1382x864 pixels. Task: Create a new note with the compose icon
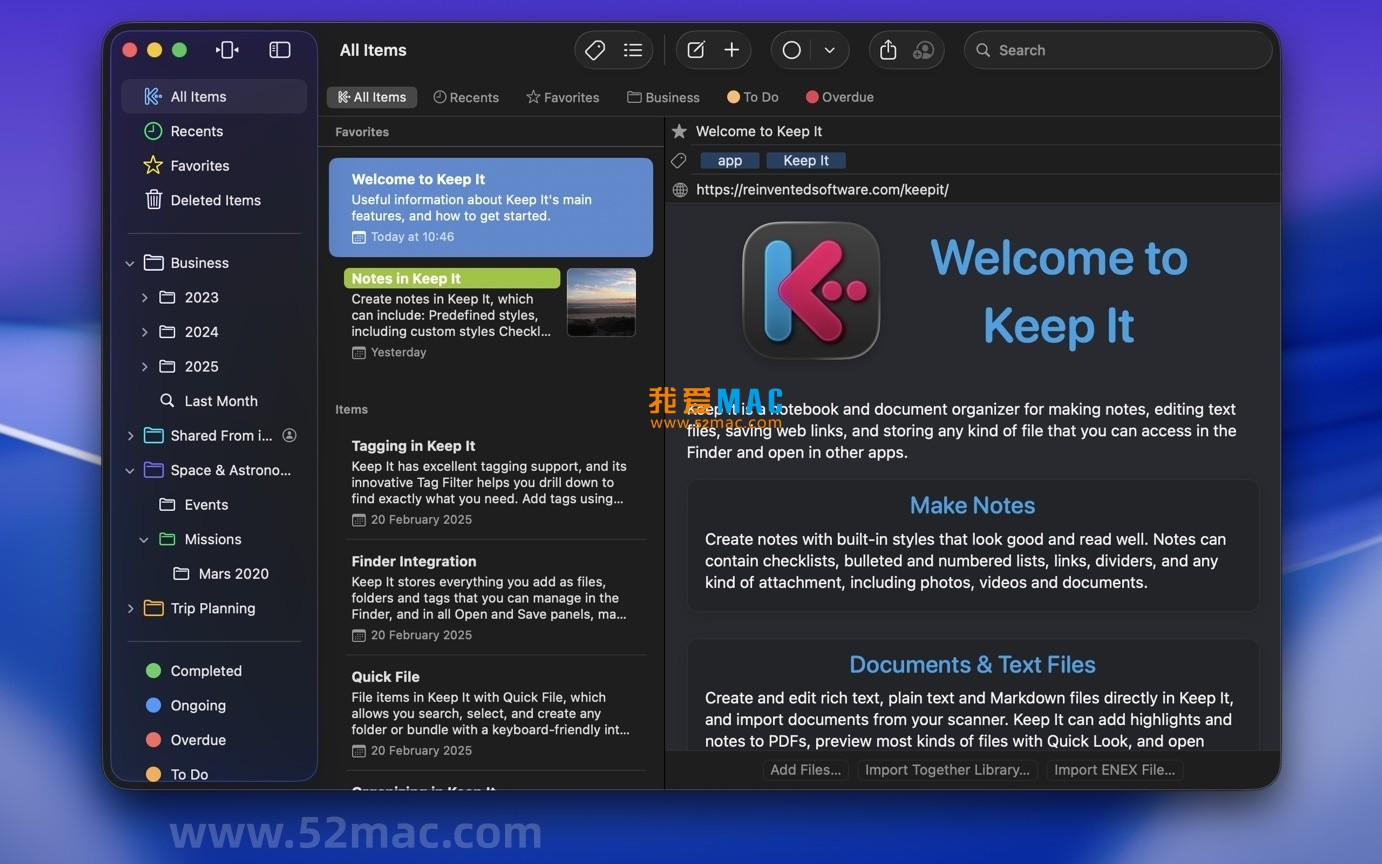tap(695, 49)
